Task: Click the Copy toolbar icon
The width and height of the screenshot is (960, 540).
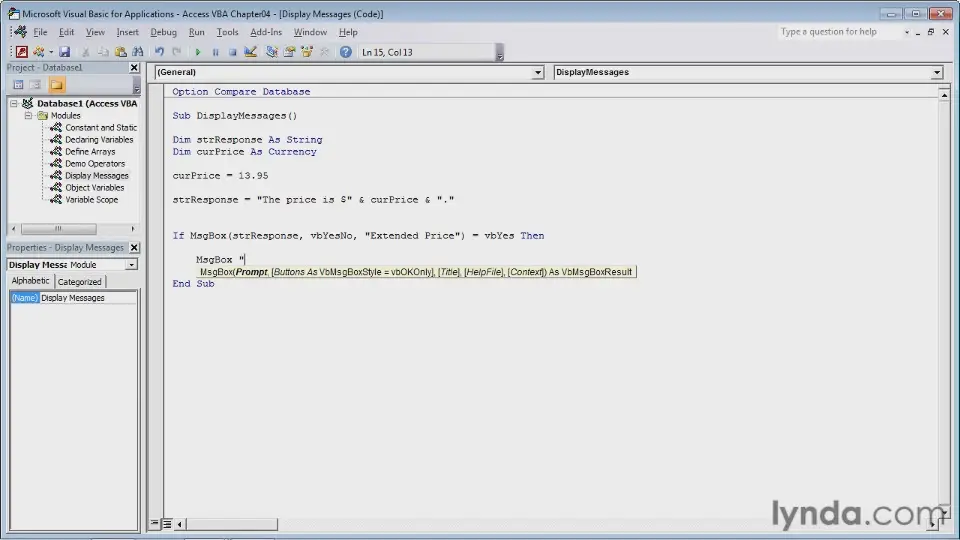Action: pyautogui.click(x=103, y=52)
